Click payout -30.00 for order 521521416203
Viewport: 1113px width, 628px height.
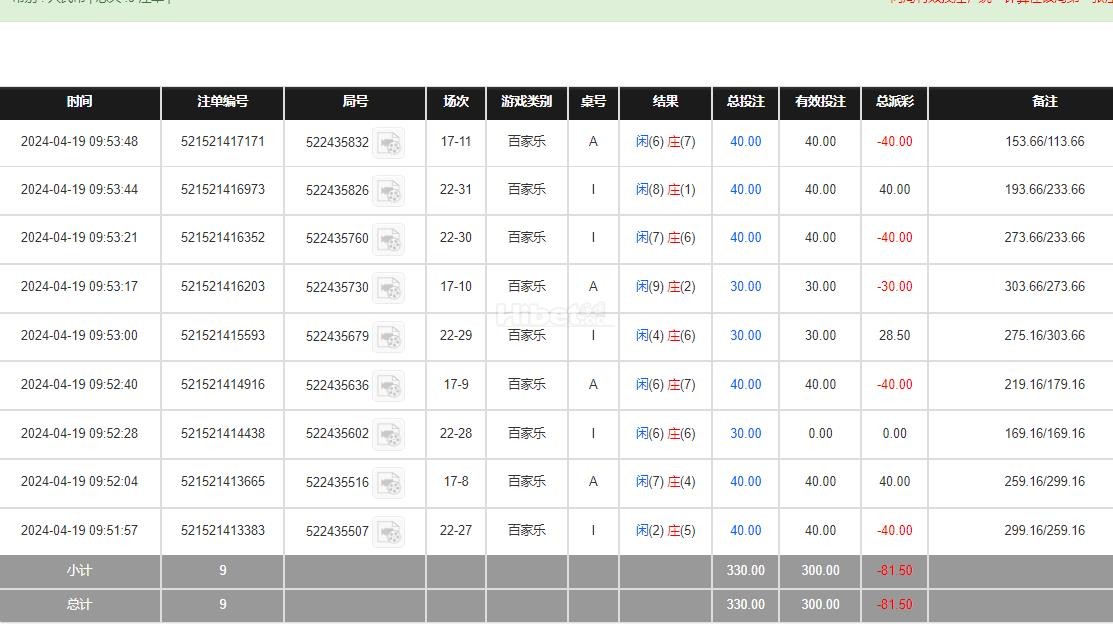tap(894, 286)
